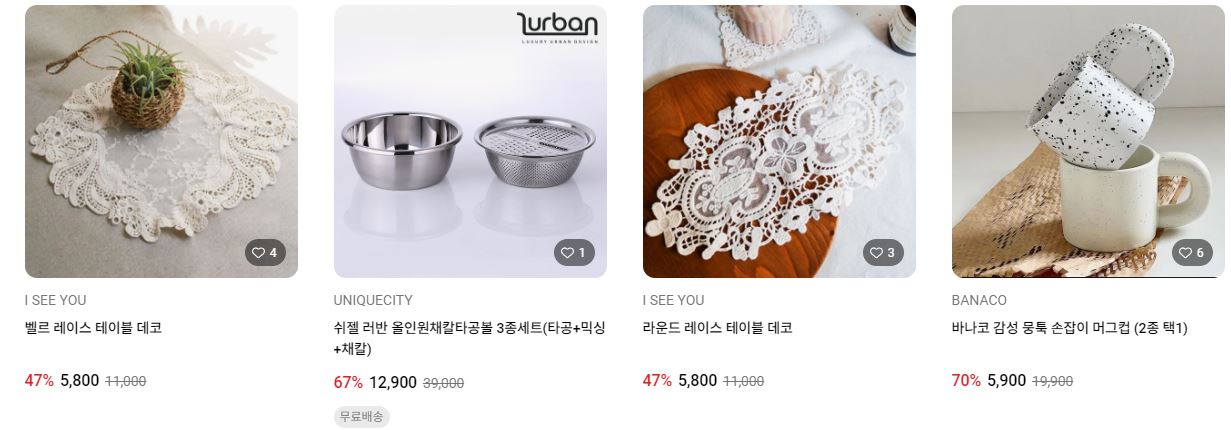Open I SEE YOU brand above 벨르 레이스

[56, 300]
